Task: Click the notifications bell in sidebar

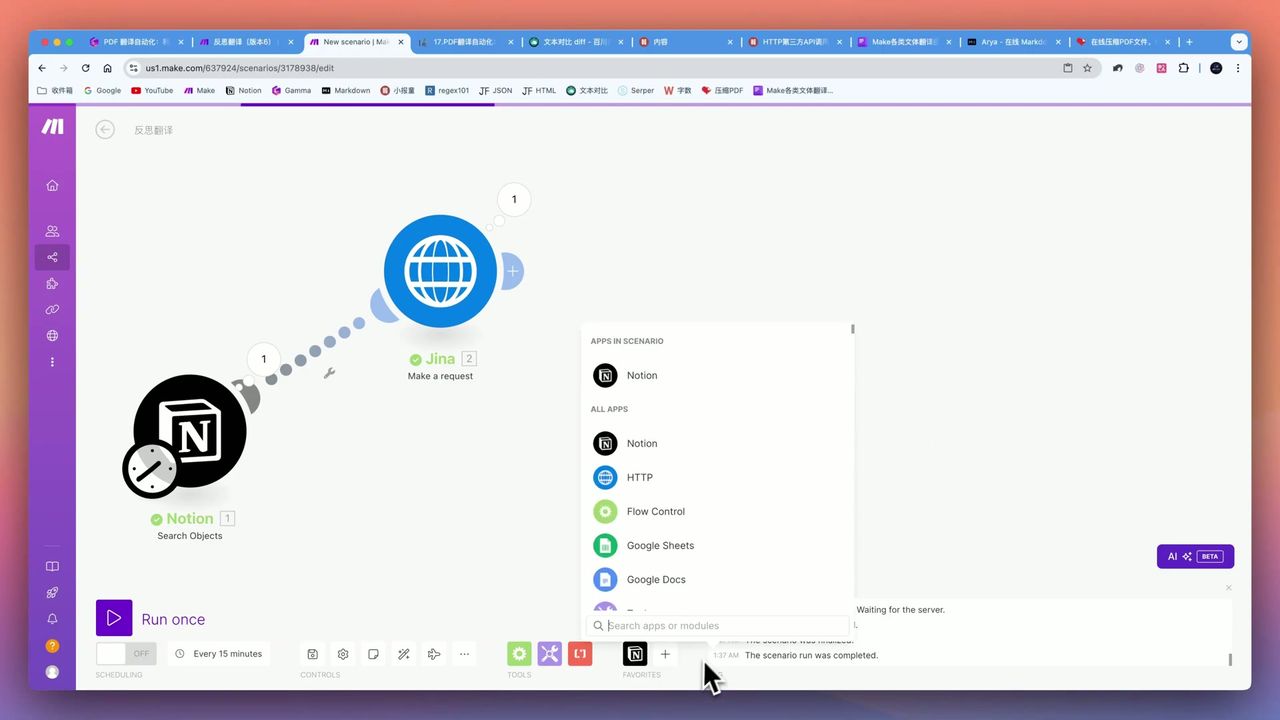Action: (x=52, y=619)
